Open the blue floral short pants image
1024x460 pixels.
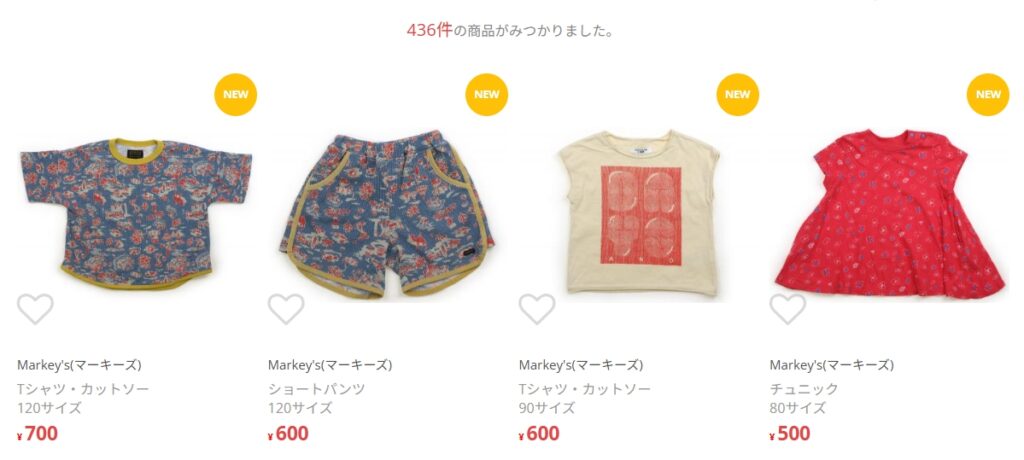pos(387,214)
